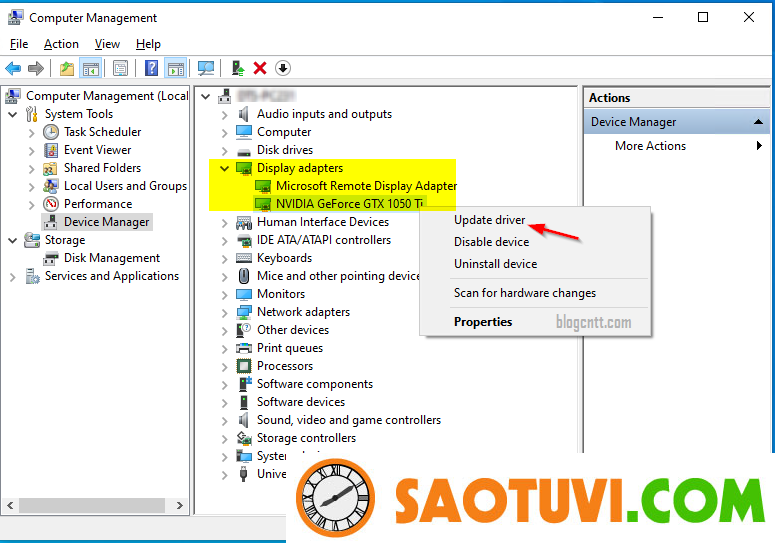The height and width of the screenshot is (543, 775).
Task: Collapse Device Manager actions section arrow
Action: tap(758, 122)
